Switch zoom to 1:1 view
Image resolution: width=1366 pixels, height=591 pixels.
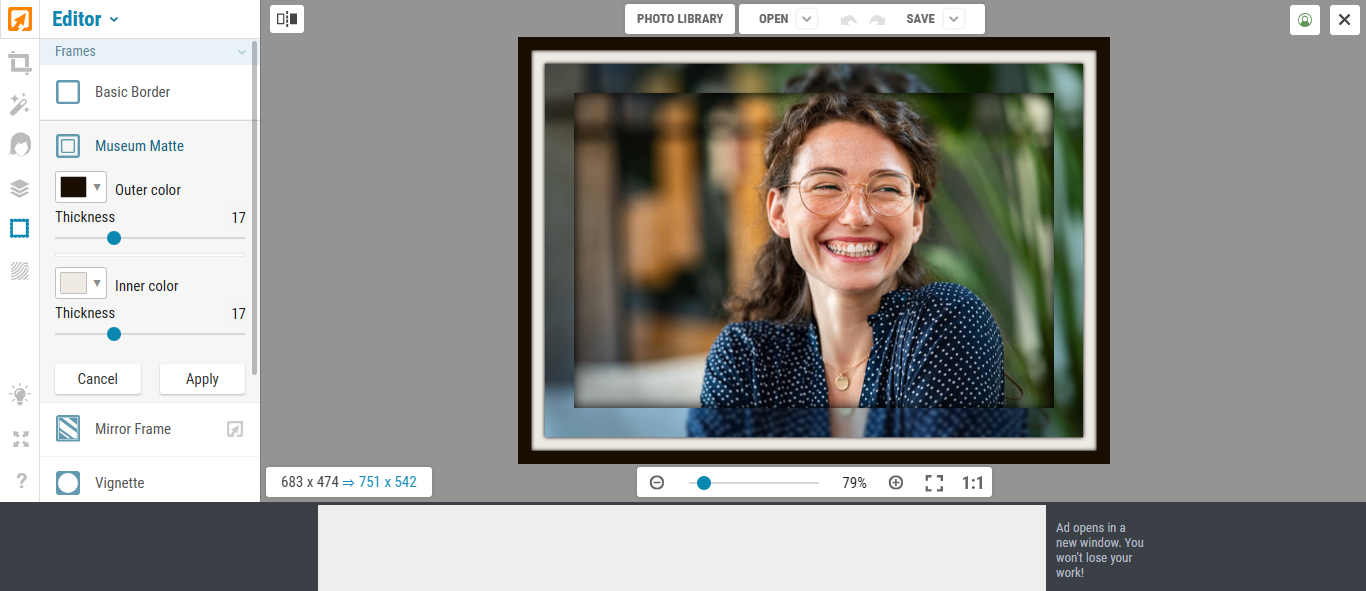pyautogui.click(x=971, y=482)
